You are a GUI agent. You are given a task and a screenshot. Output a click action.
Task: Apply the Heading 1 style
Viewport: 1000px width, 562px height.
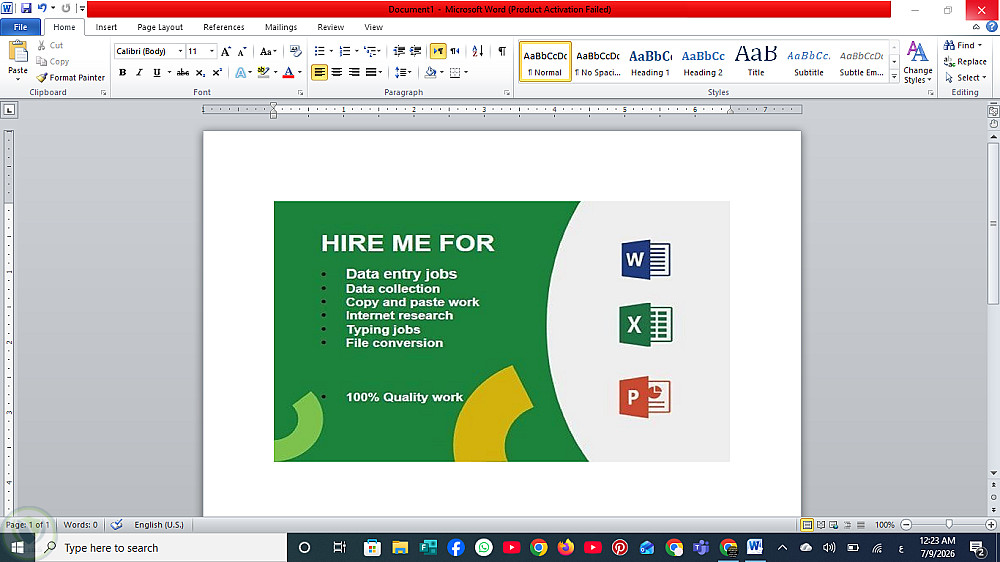(651, 62)
